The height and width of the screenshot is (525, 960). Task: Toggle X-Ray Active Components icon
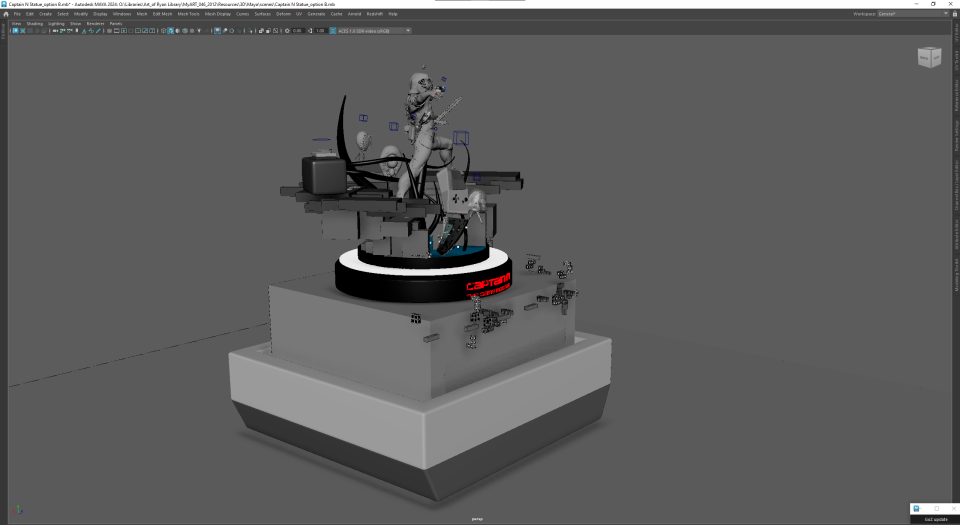click(268, 31)
